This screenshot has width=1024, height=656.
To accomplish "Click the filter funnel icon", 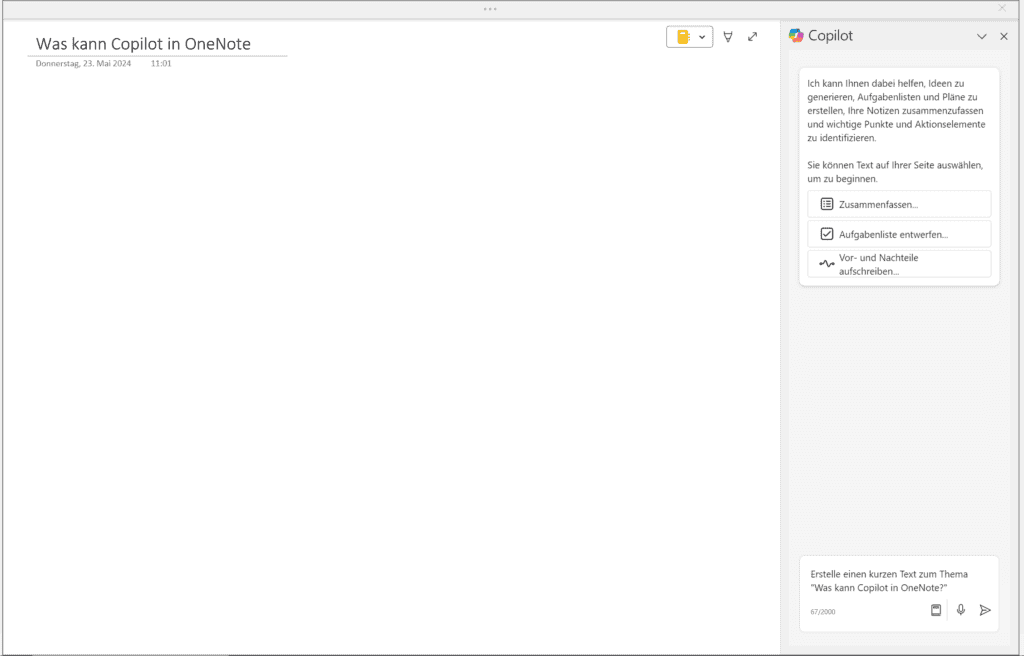I will coord(728,37).
